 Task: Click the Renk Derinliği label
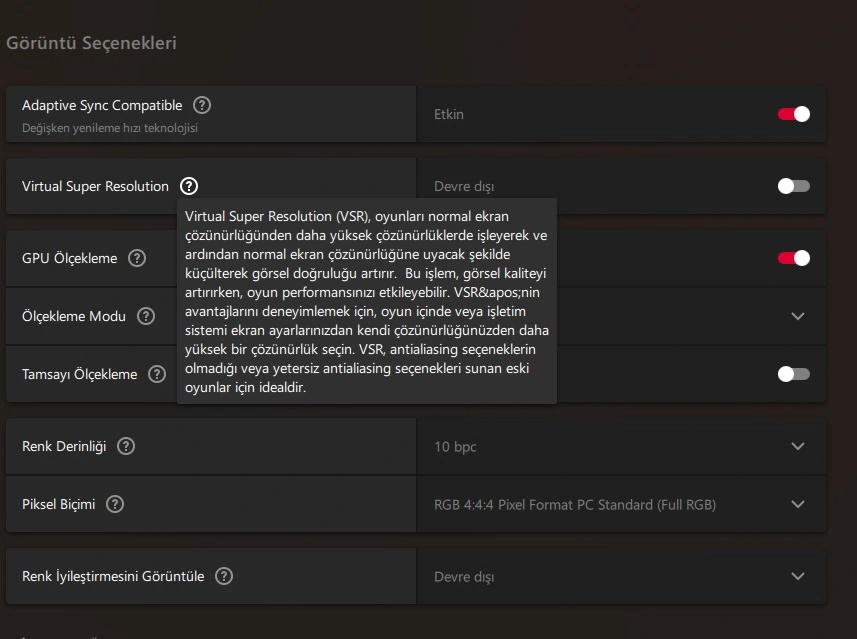[64, 447]
